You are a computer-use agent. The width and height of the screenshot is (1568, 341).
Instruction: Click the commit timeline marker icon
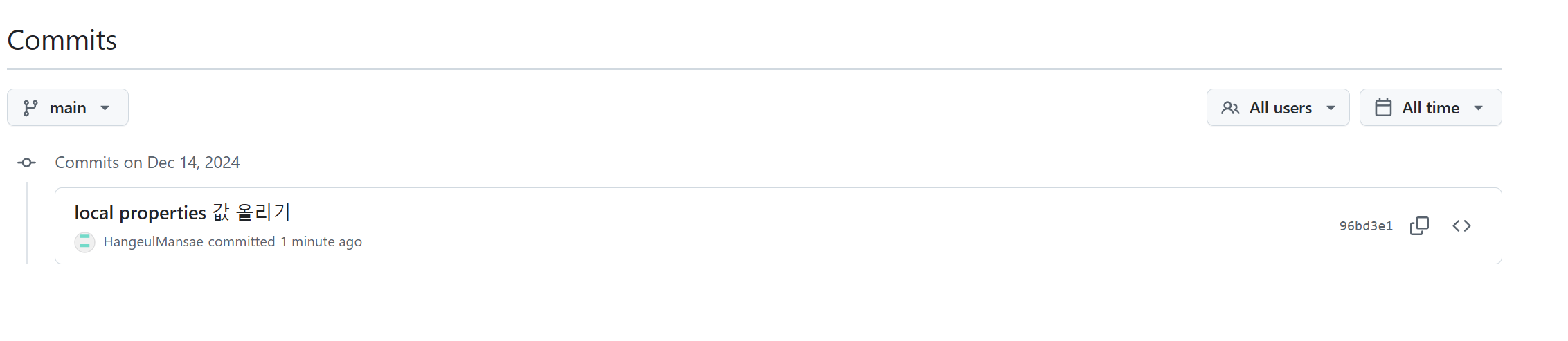[x=27, y=163]
